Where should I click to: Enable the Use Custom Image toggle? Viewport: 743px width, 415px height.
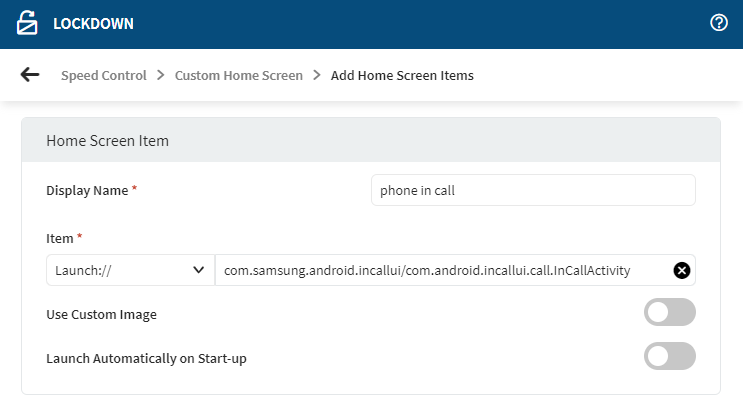[669, 313]
